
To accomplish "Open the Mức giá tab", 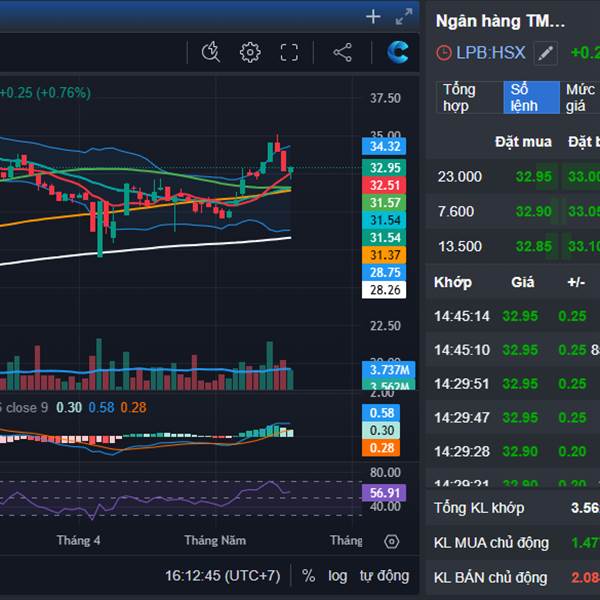I will pos(580,97).
